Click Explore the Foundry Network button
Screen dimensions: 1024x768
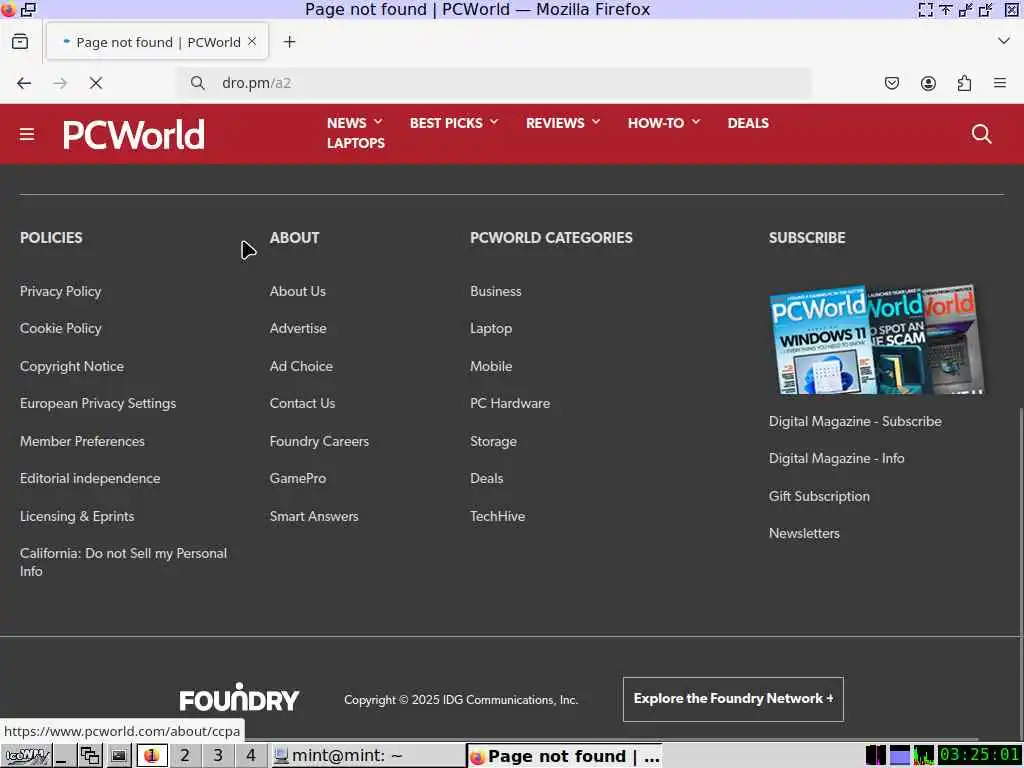click(x=733, y=699)
